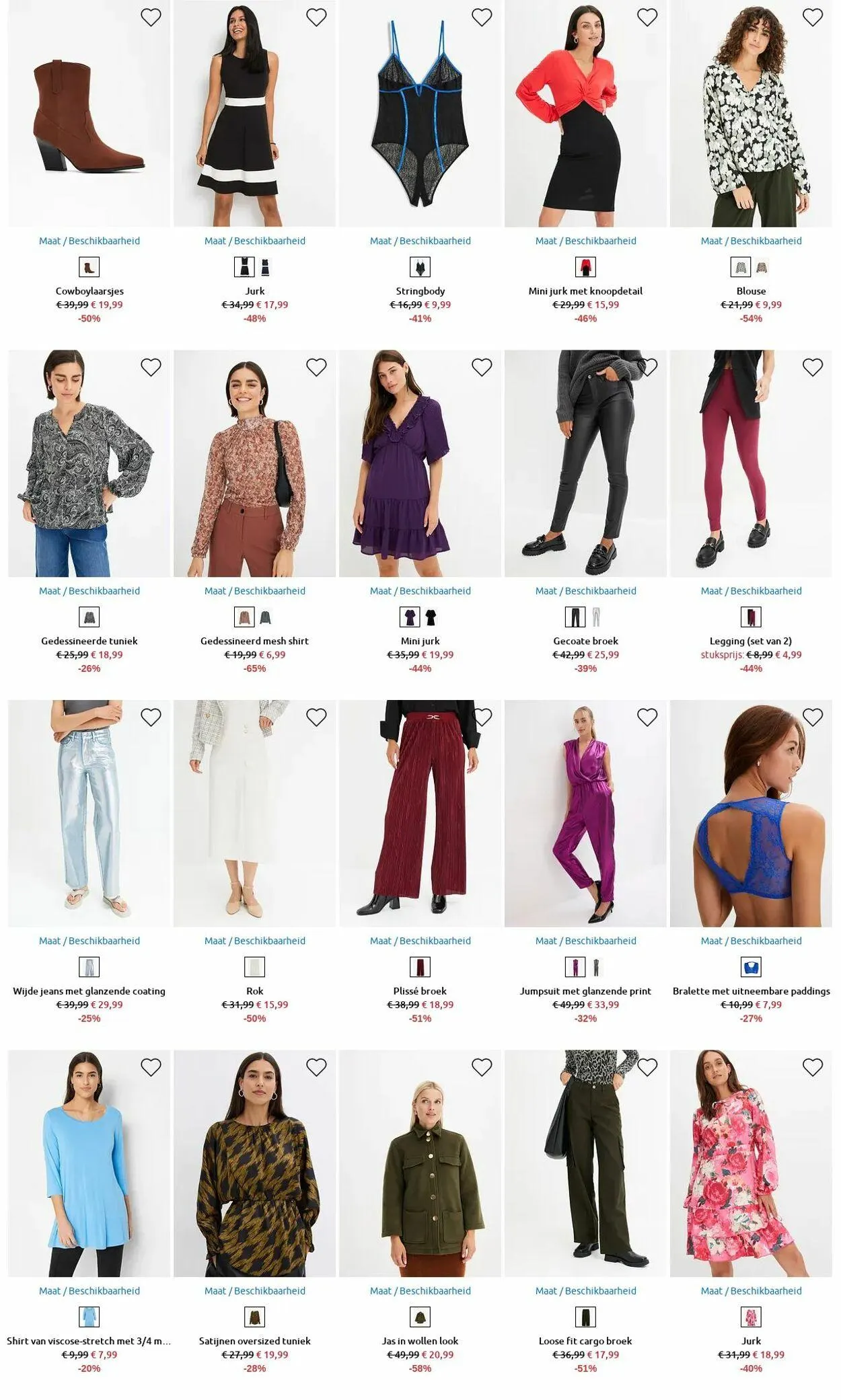Add Cowboylaarsjes to wishlist via heart icon

pyautogui.click(x=151, y=17)
